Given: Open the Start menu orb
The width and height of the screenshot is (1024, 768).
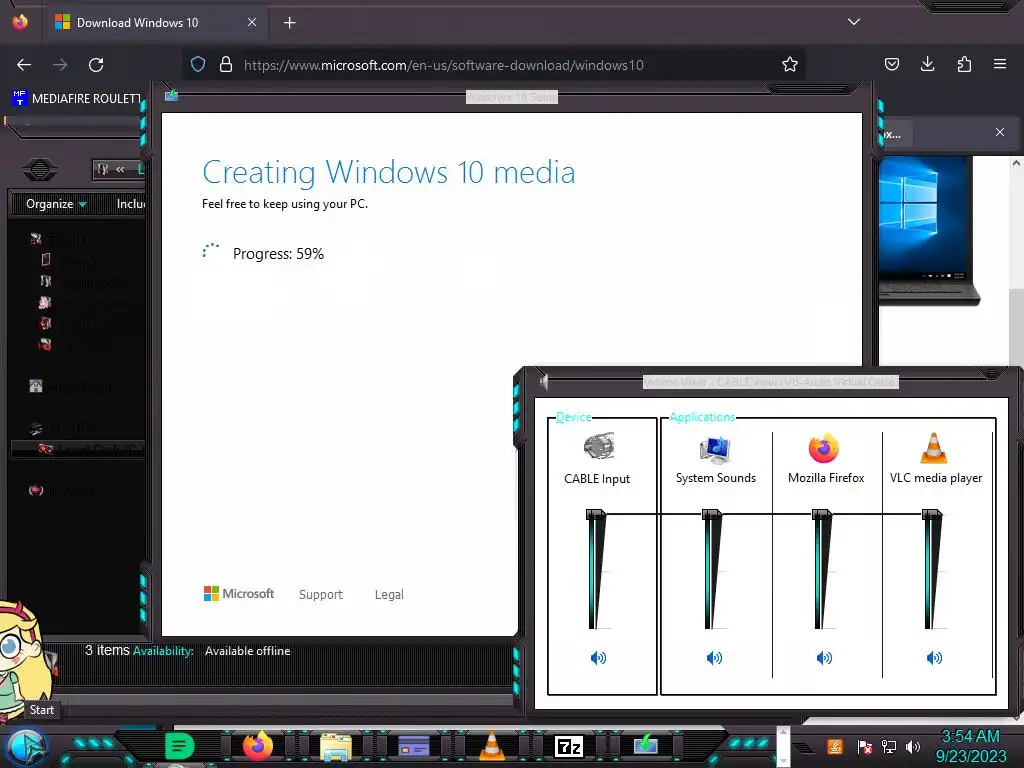Looking at the screenshot, I should (x=26, y=748).
